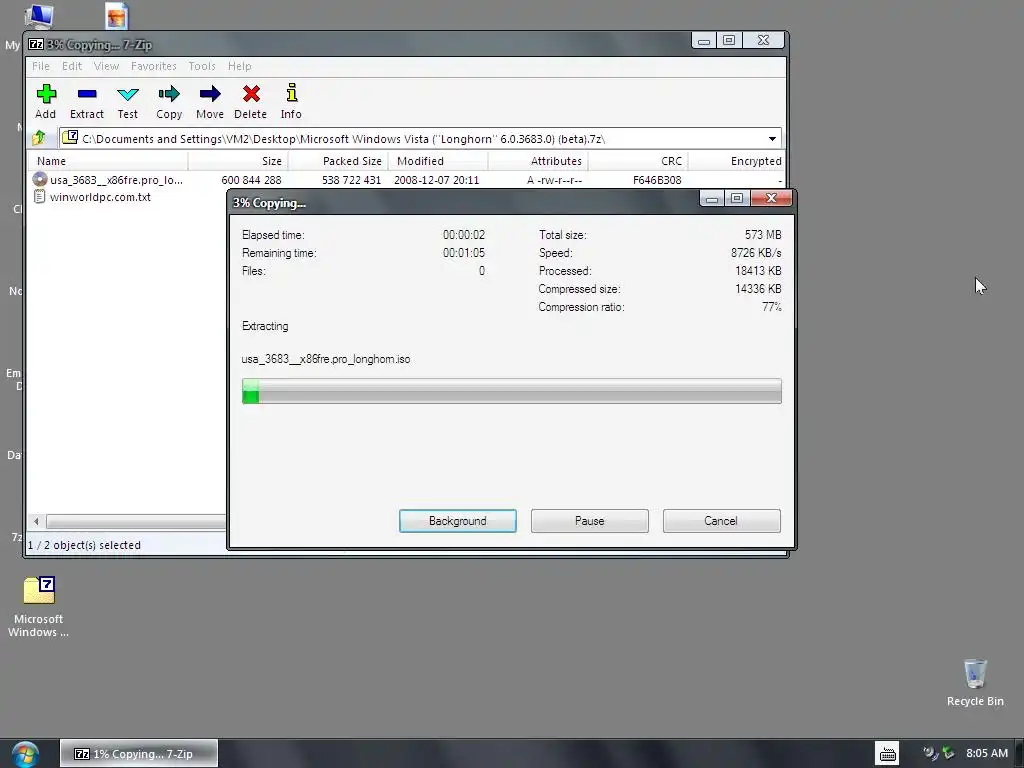Select winworldpc.com.txt in file list
The image size is (1024, 768).
pos(100,197)
